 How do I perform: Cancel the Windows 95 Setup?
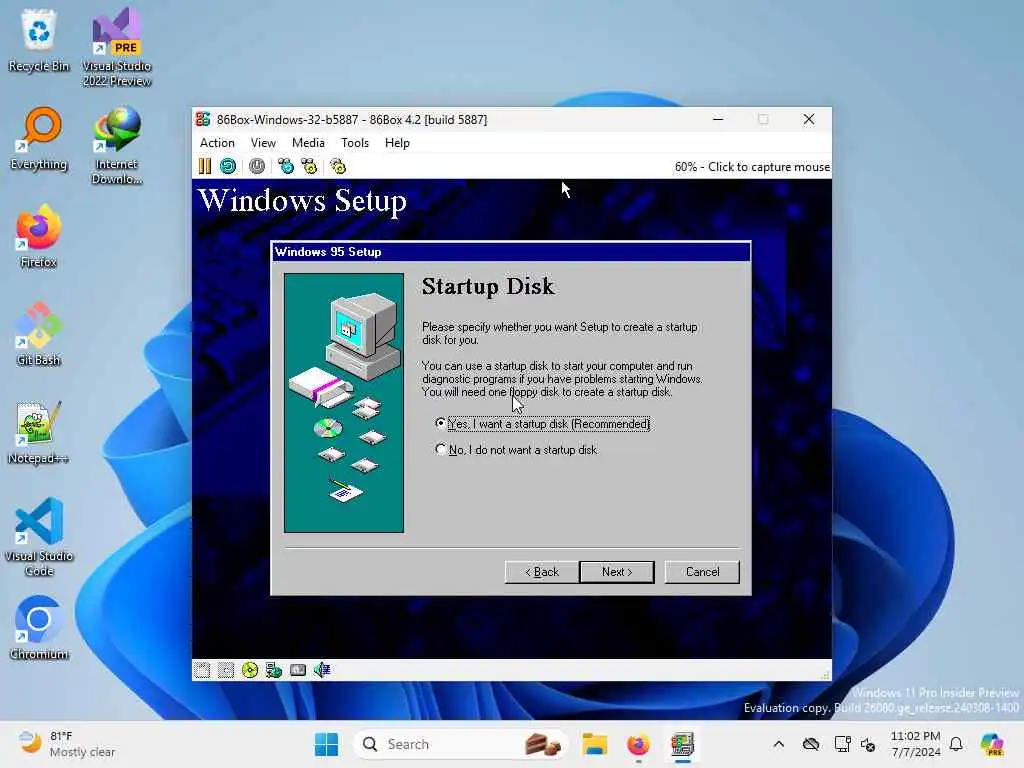[x=702, y=572]
